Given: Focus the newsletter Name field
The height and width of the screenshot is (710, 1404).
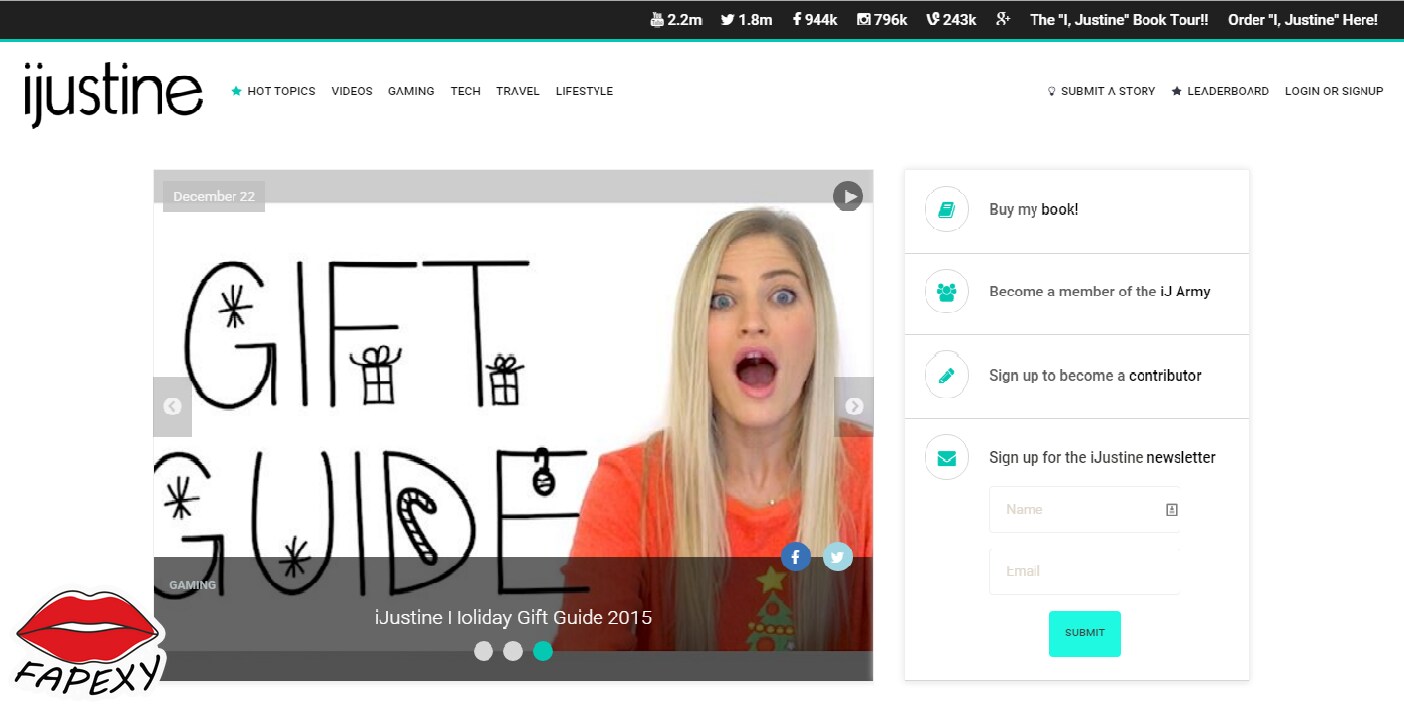Looking at the screenshot, I should 1085,510.
